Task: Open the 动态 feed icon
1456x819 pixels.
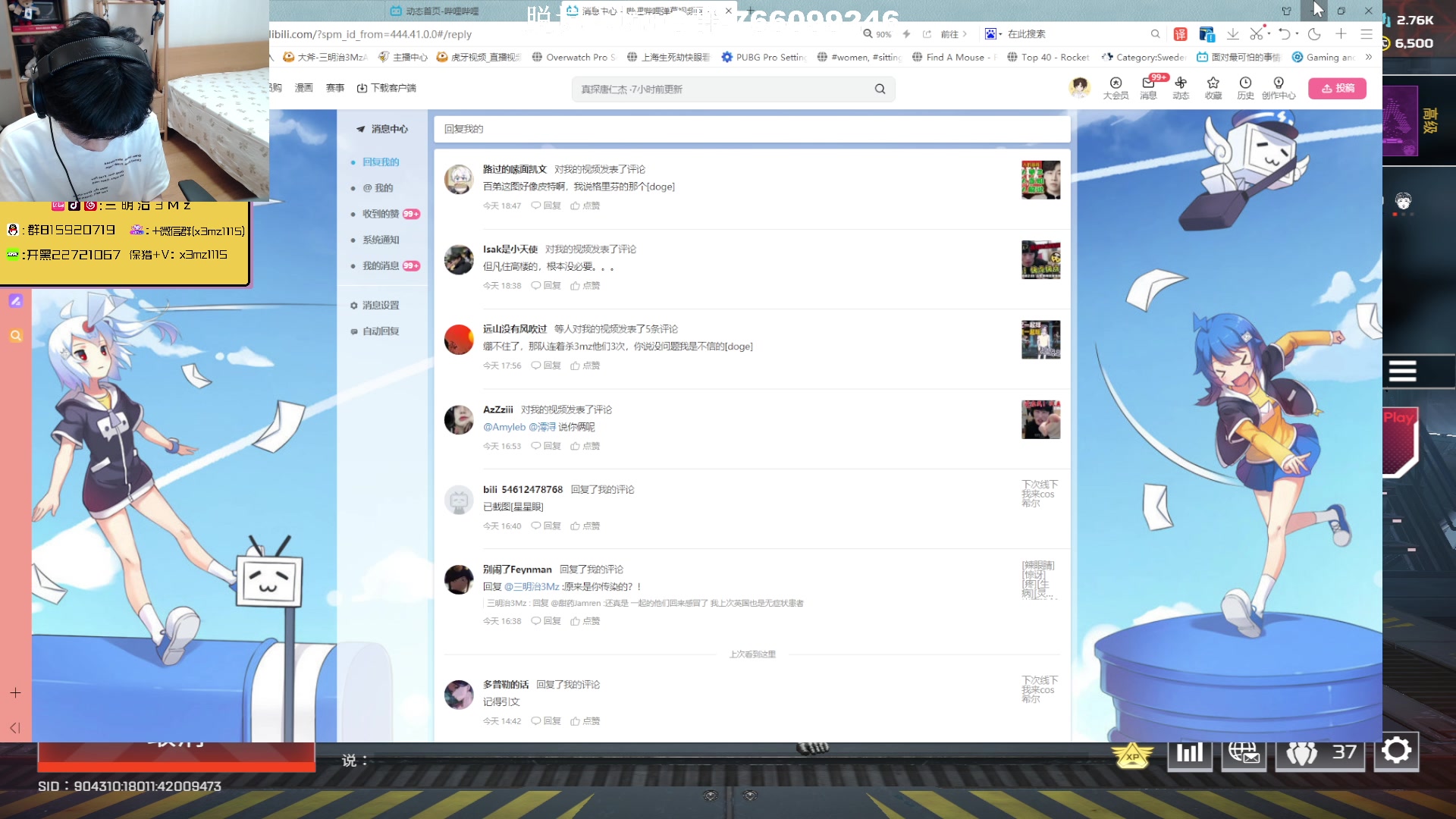Action: pyautogui.click(x=1181, y=88)
